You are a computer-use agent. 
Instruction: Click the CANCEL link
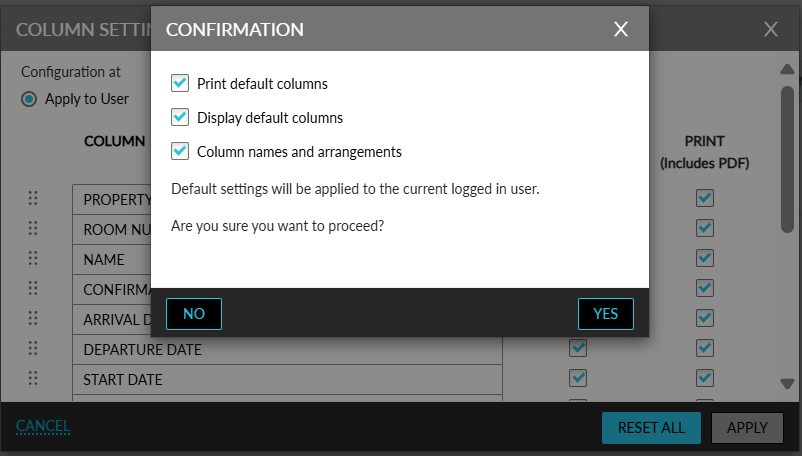[43, 426]
